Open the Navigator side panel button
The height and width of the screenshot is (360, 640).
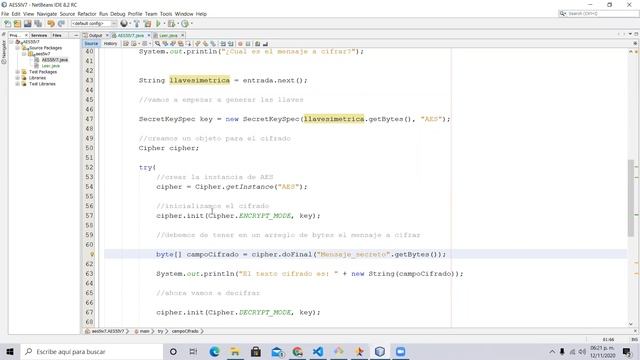[4, 52]
